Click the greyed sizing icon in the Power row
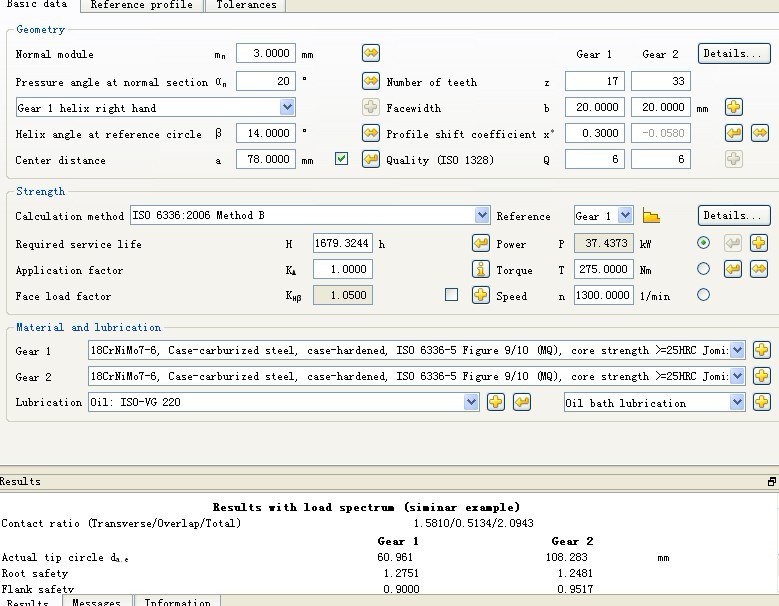Image resolution: width=779 pixels, height=606 pixels. tap(733, 243)
